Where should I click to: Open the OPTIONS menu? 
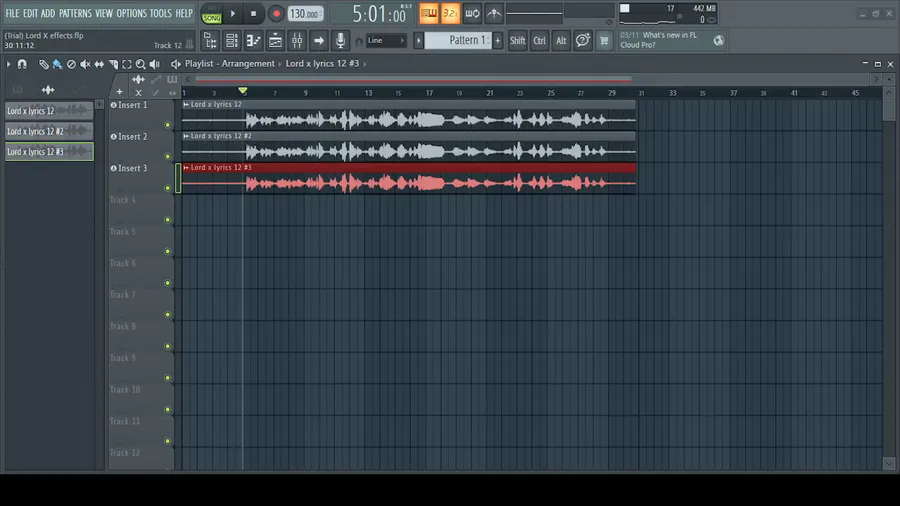pos(131,13)
